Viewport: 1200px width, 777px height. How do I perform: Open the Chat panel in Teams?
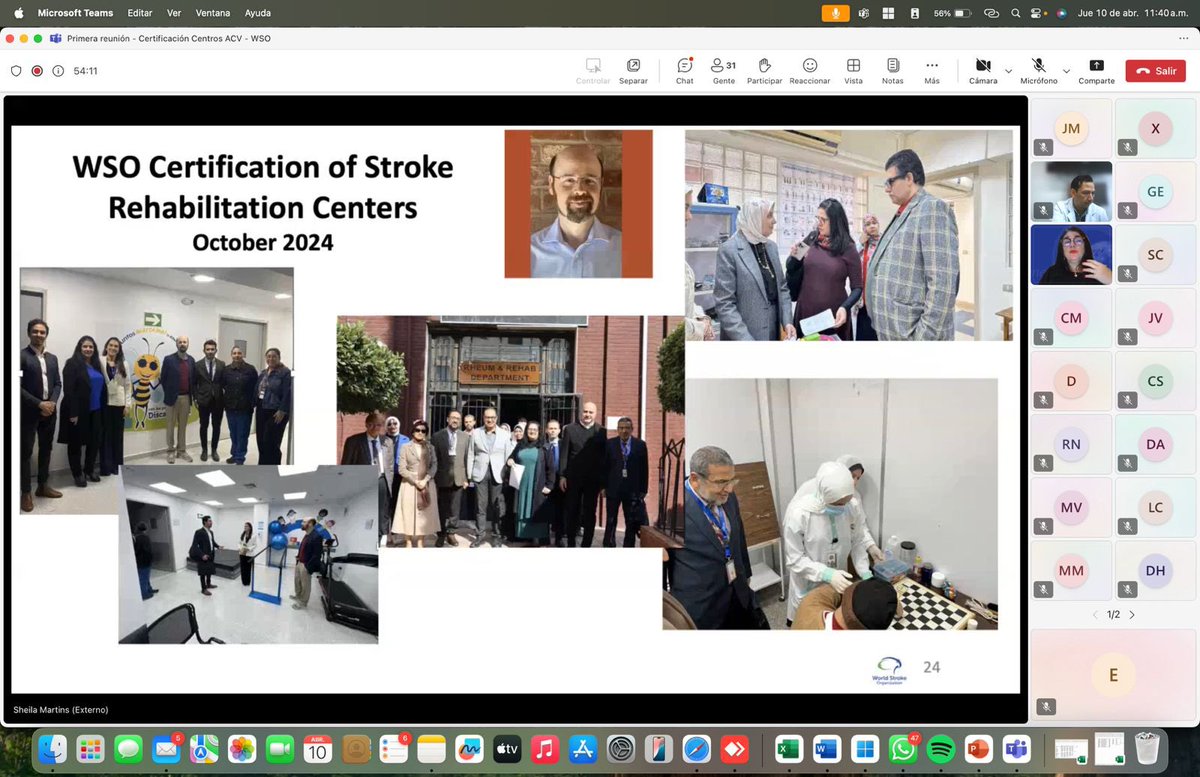point(684,70)
